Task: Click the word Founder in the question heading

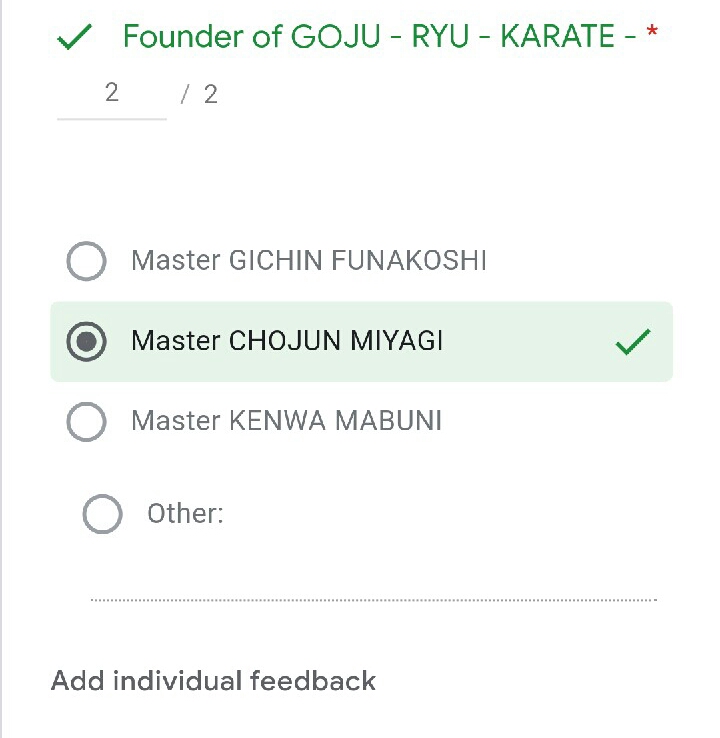Action: point(173,37)
